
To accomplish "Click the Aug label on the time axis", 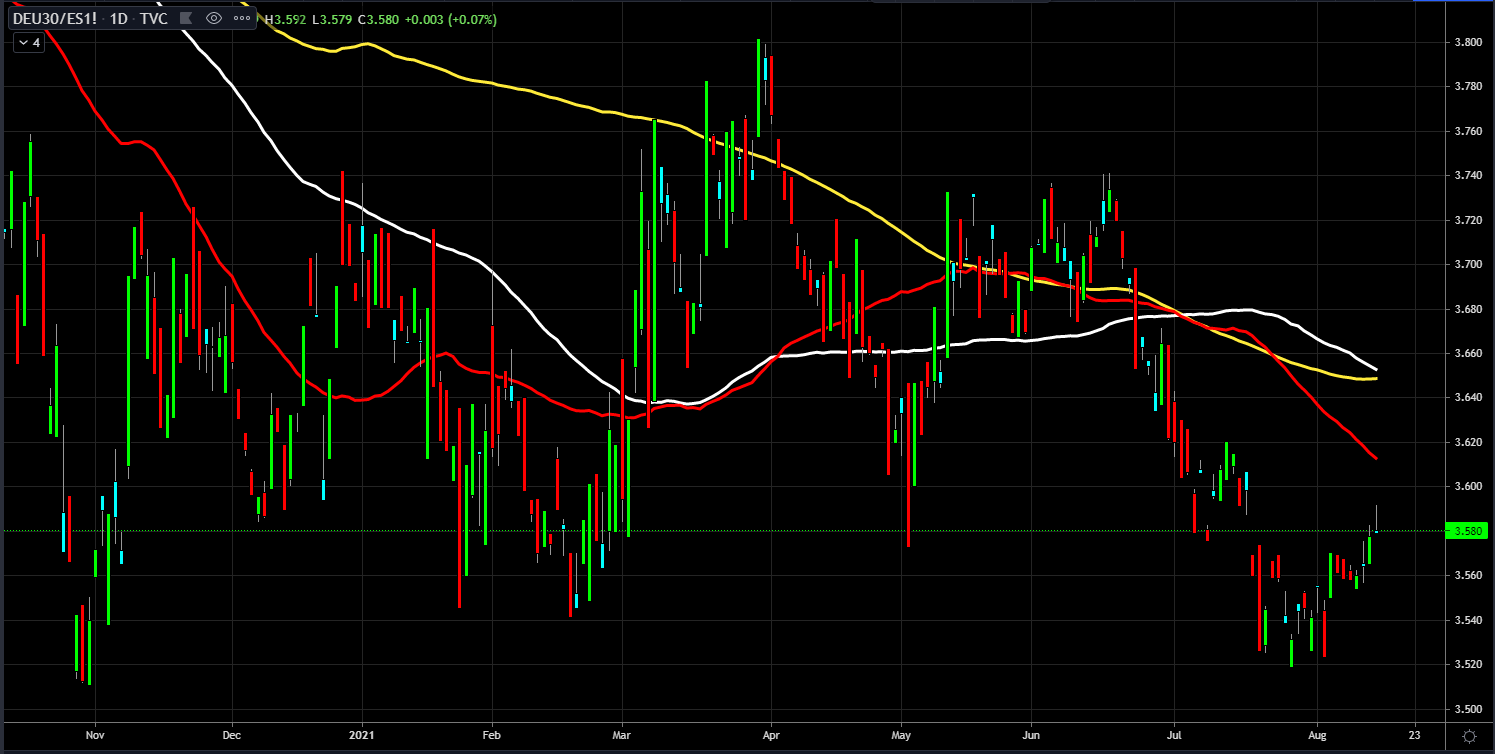I will (x=1317, y=735).
